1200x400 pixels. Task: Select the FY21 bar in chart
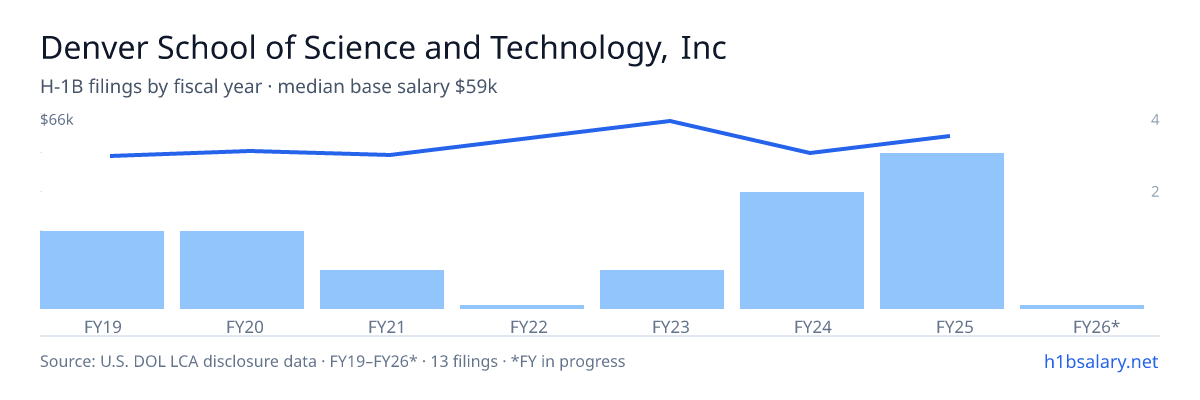[382, 289]
